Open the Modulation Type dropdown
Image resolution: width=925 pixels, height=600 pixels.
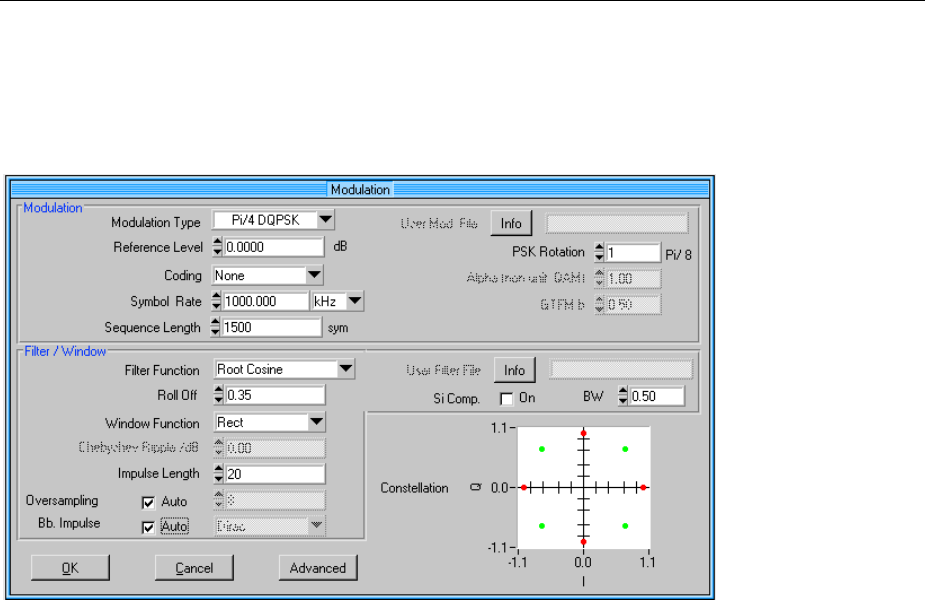[x=273, y=220]
